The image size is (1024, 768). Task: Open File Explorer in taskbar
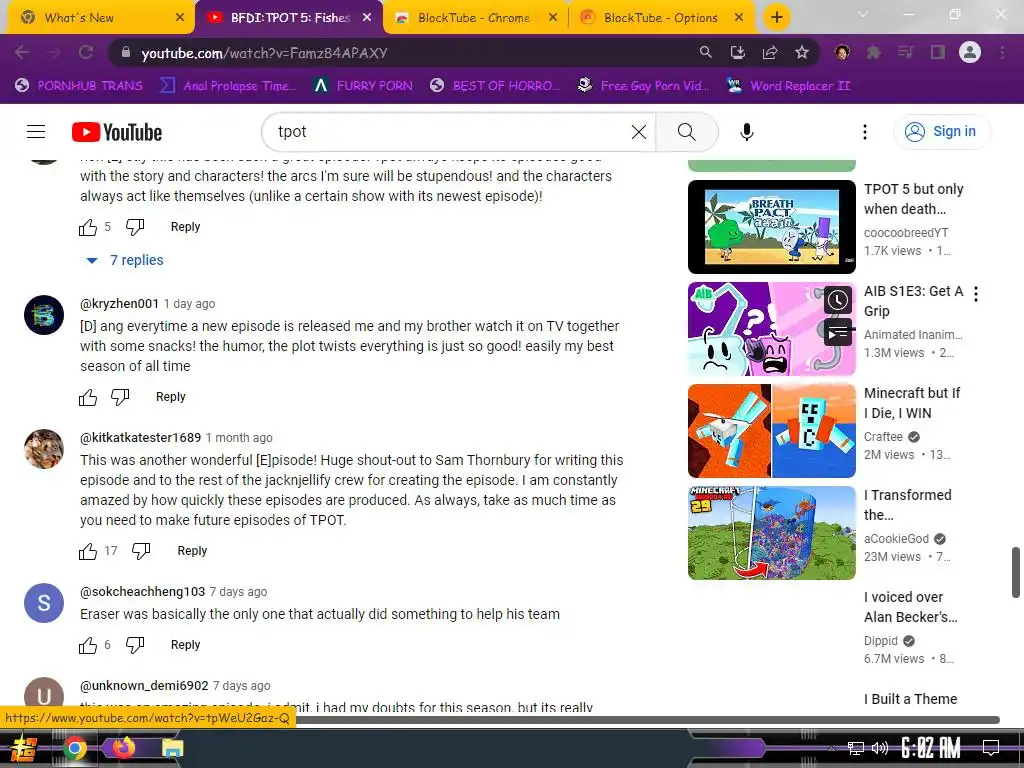[172, 748]
